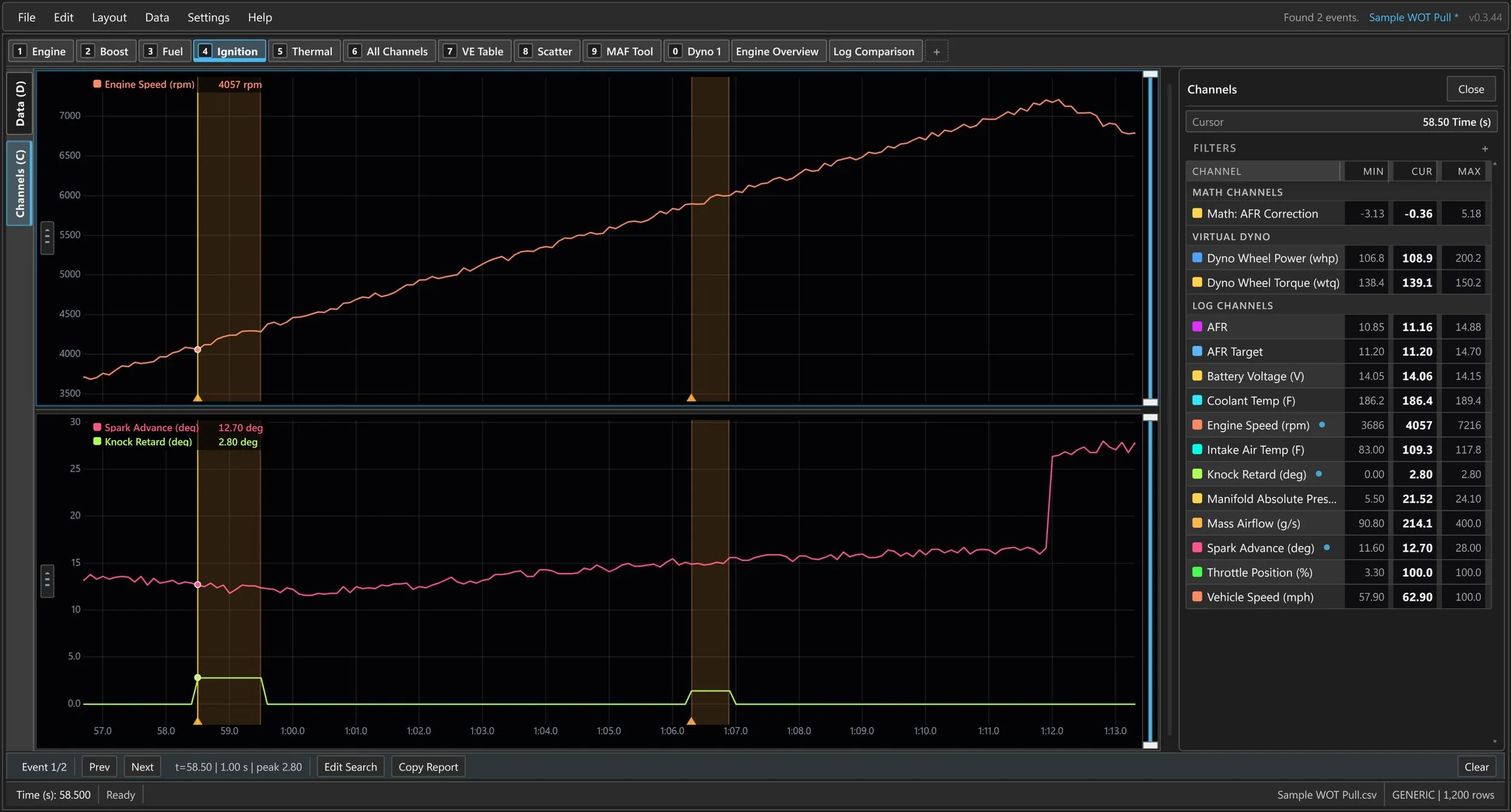Click the top chart's three-dot handle

click(47, 237)
